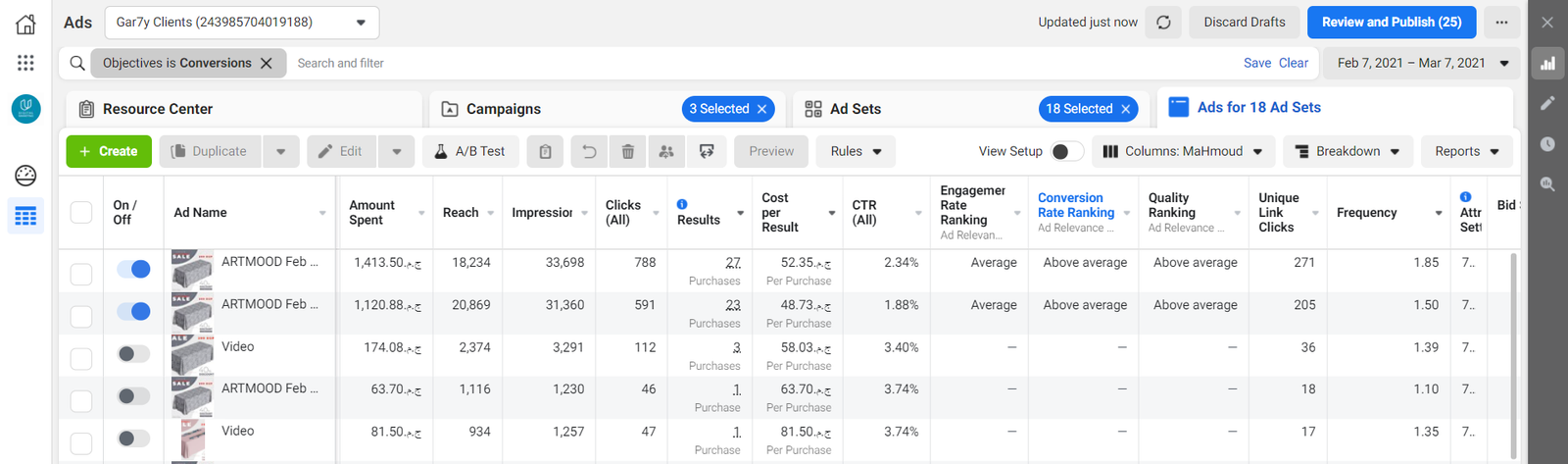Open the three-dots more options menu
1568x464 pixels.
pos(1501,22)
